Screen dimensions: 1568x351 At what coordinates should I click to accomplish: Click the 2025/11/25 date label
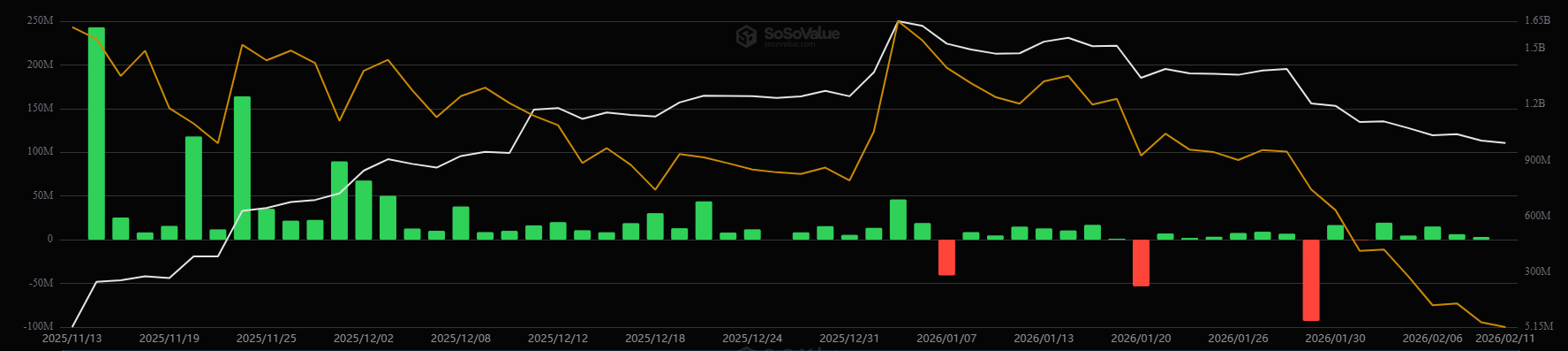(x=267, y=339)
